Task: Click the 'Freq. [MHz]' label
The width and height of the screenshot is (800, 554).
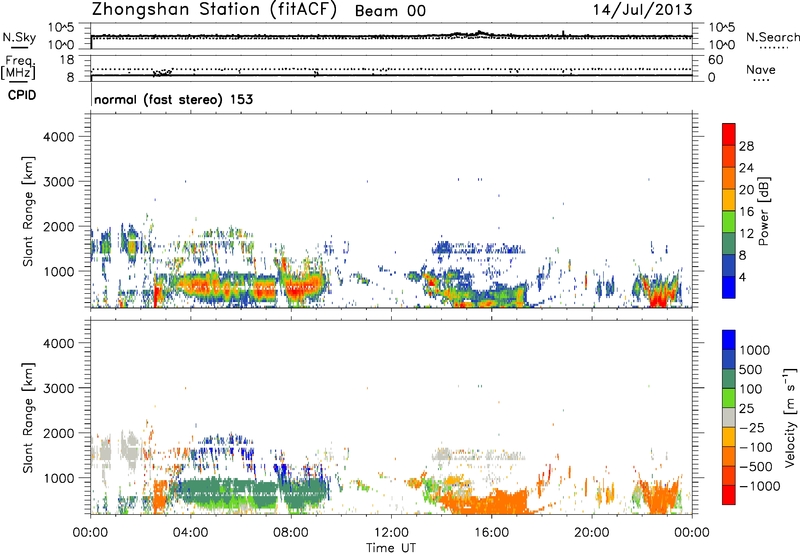Action: (19, 67)
